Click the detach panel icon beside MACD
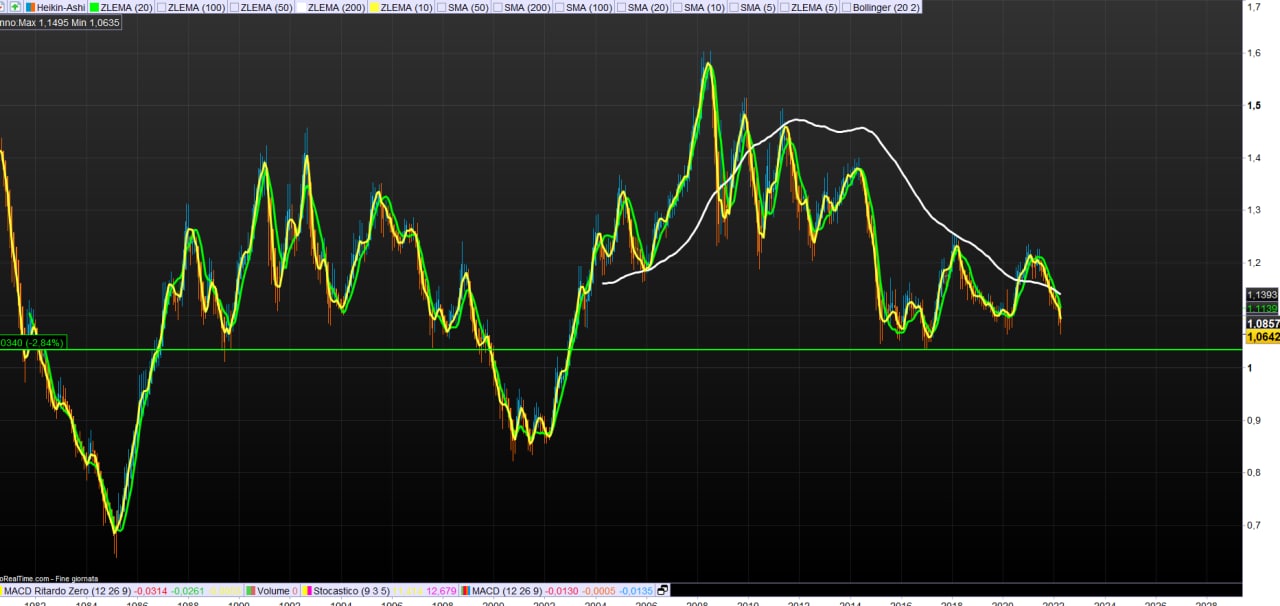1280x606 pixels. click(662, 591)
